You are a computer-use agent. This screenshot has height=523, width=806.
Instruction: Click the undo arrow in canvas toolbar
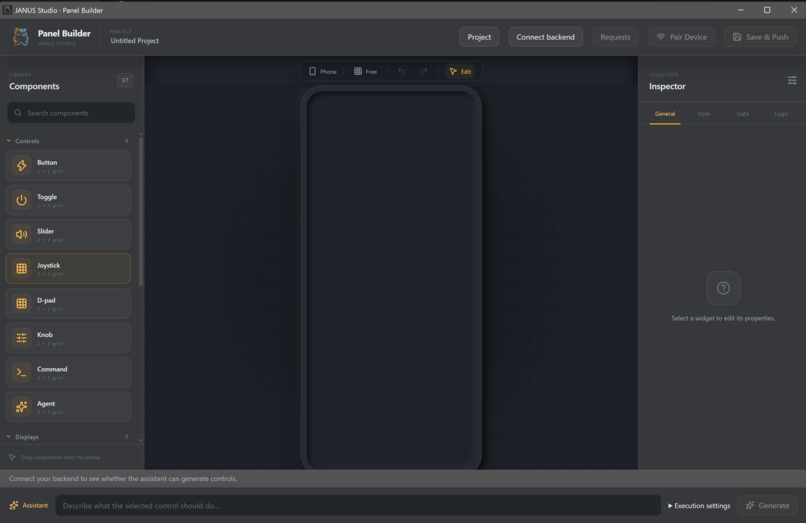[402, 71]
